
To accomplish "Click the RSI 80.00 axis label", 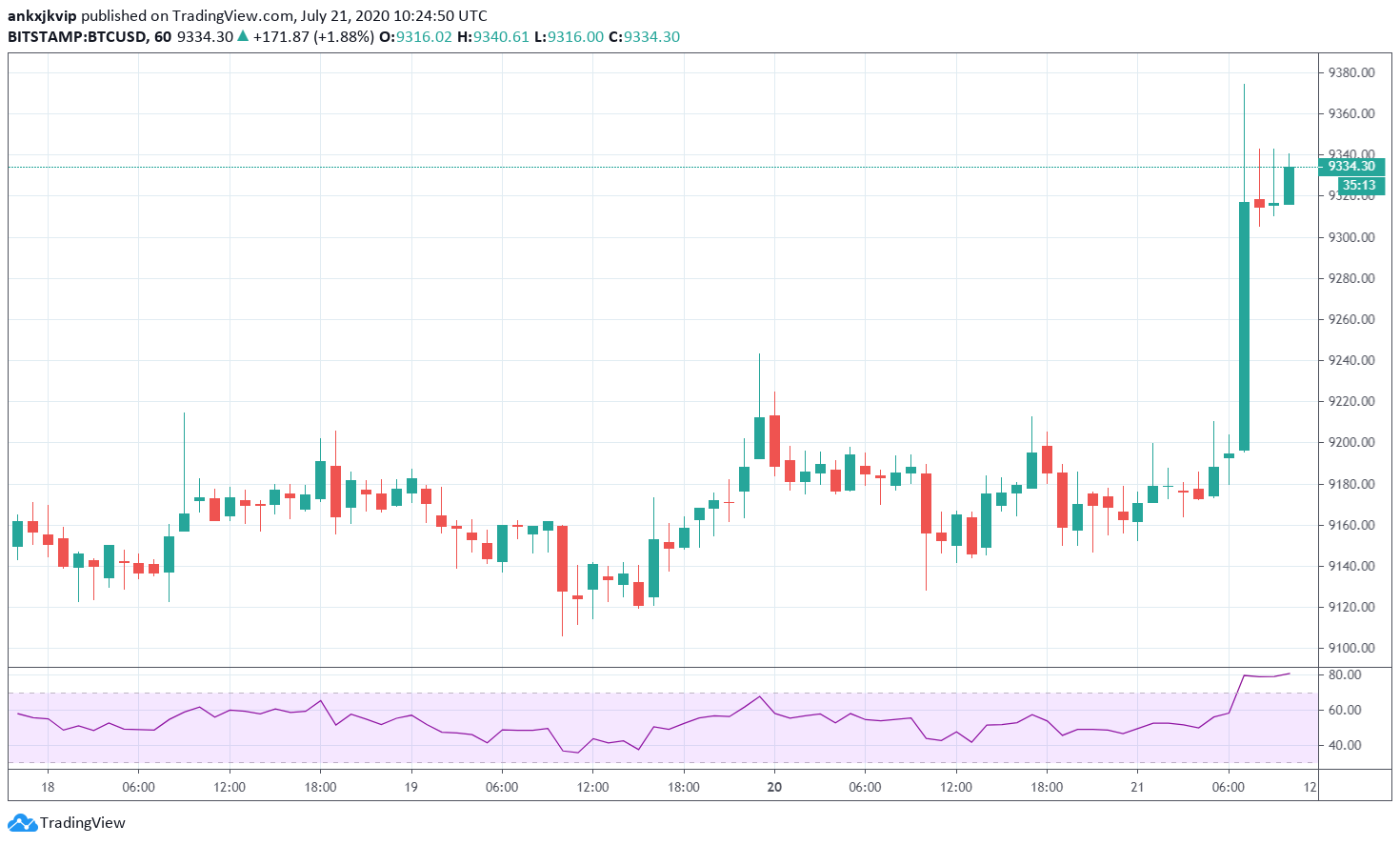I will [x=1345, y=674].
